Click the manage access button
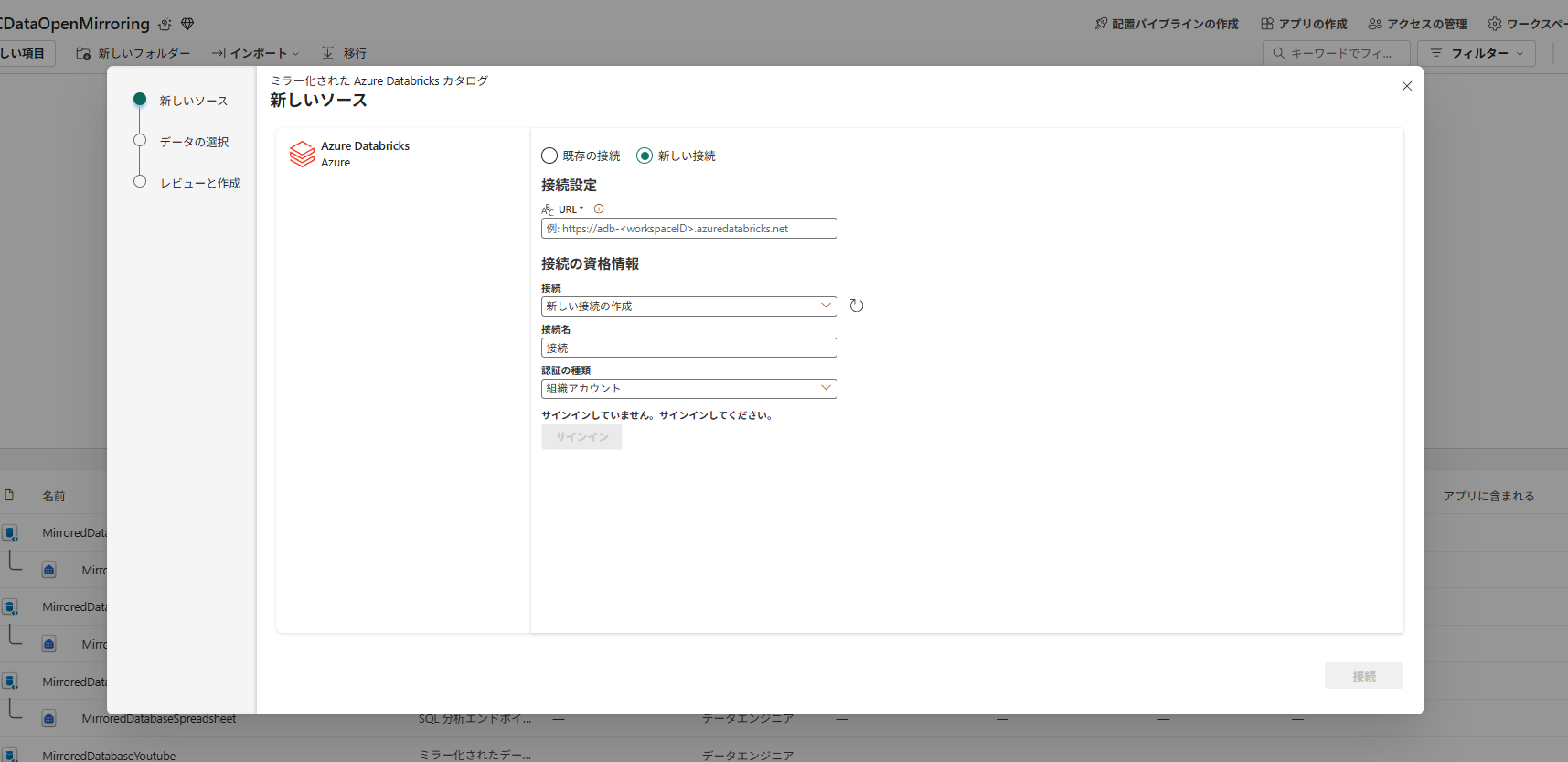The width and height of the screenshot is (1568, 762). coord(1417,24)
